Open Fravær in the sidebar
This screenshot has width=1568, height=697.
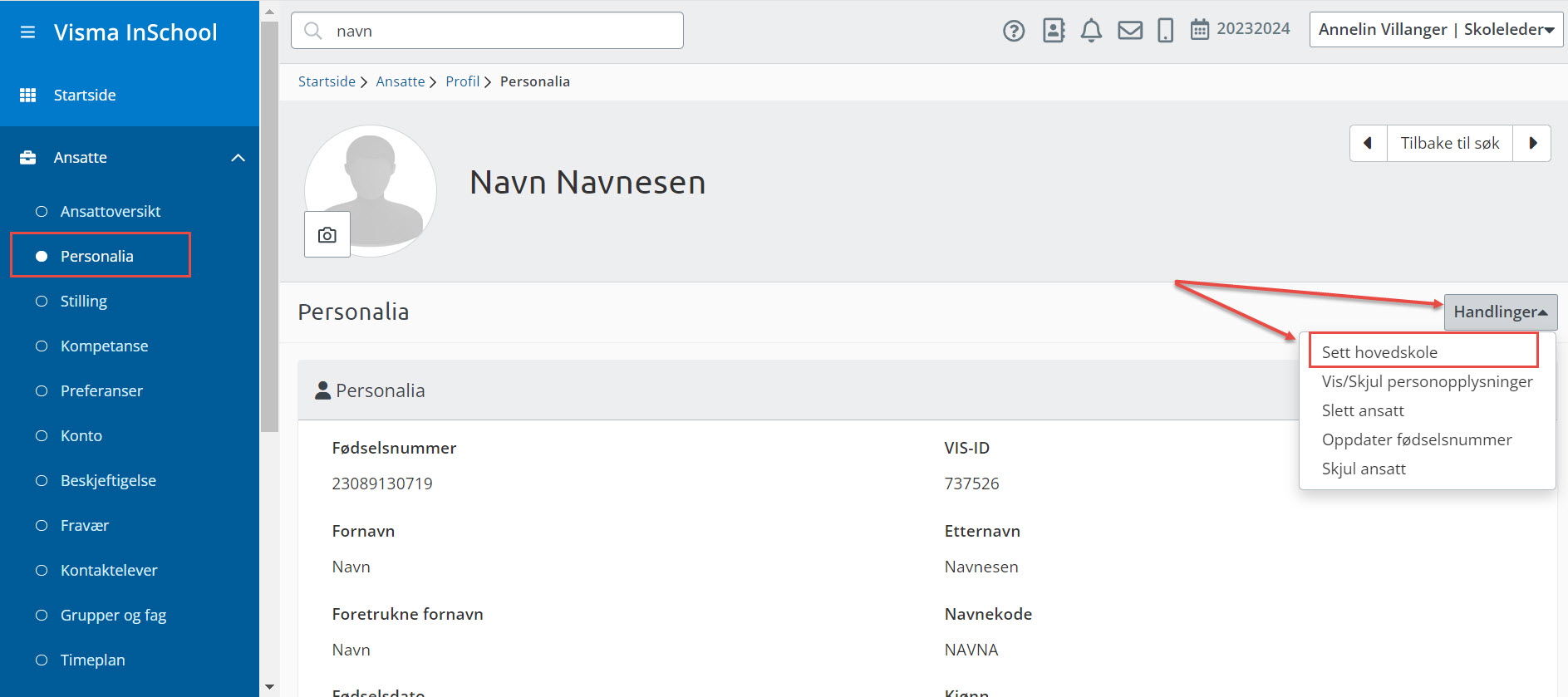point(84,525)
